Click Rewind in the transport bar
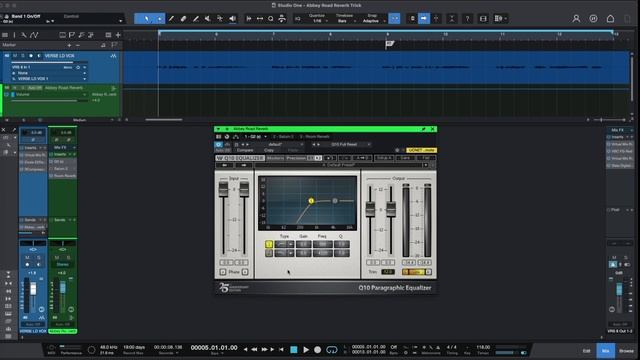The height and width of the screenshot is (360, 640). [254, 350]
